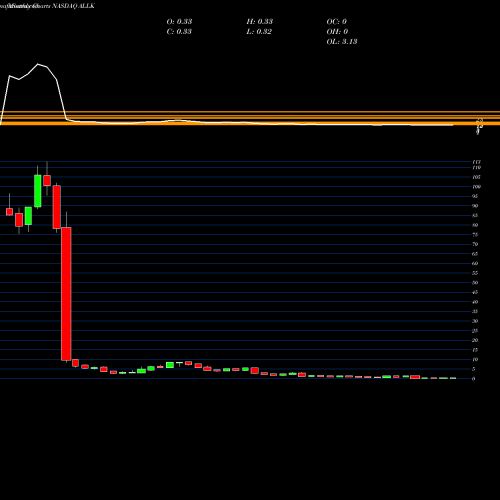Click the tallest red candlestick
This screenshot has height=500, width=500.
(x=66, y=294)
